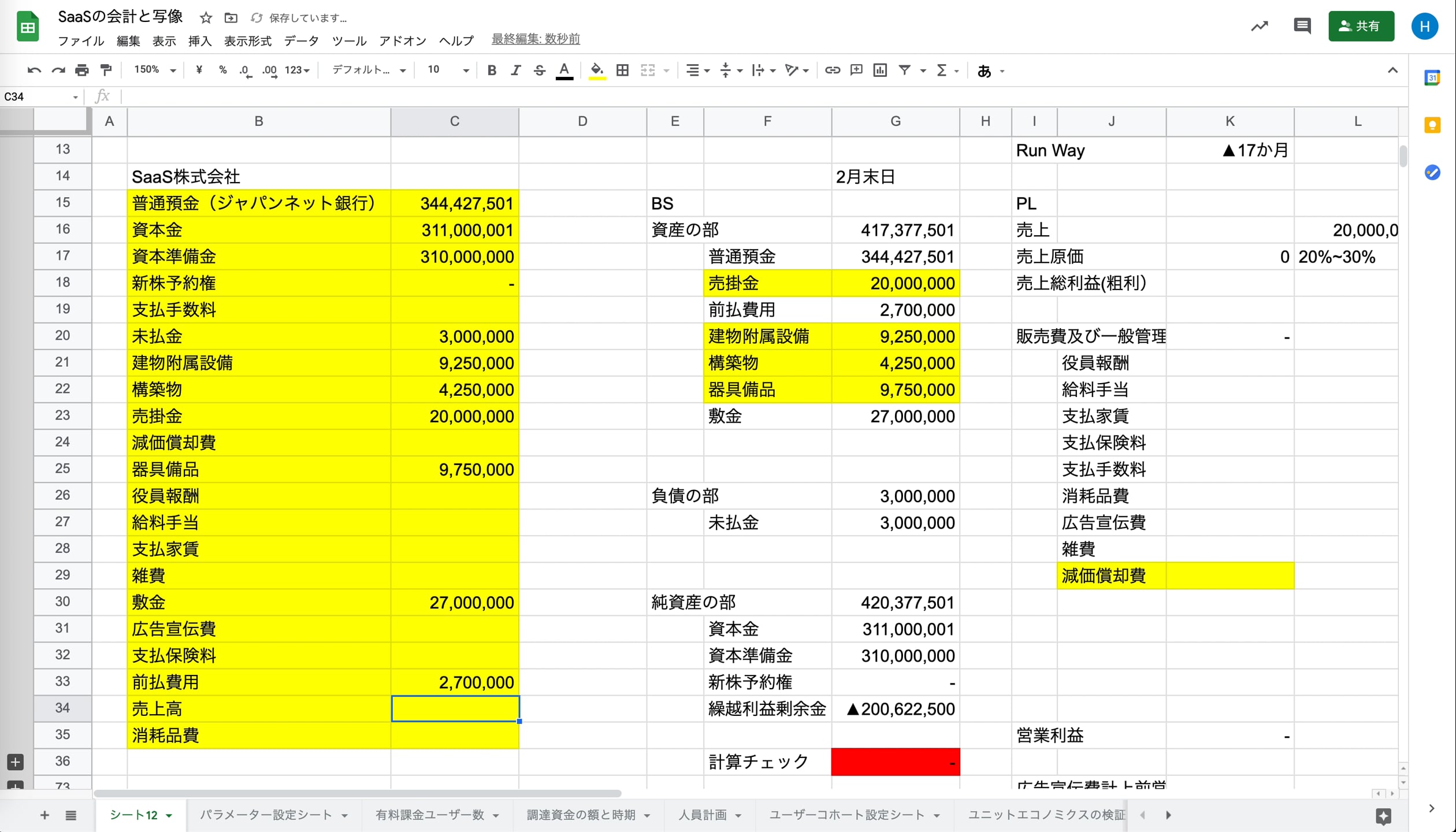Toggle italic text formatting
This screenshot has height=832, width=1456.
pos(515,70)
